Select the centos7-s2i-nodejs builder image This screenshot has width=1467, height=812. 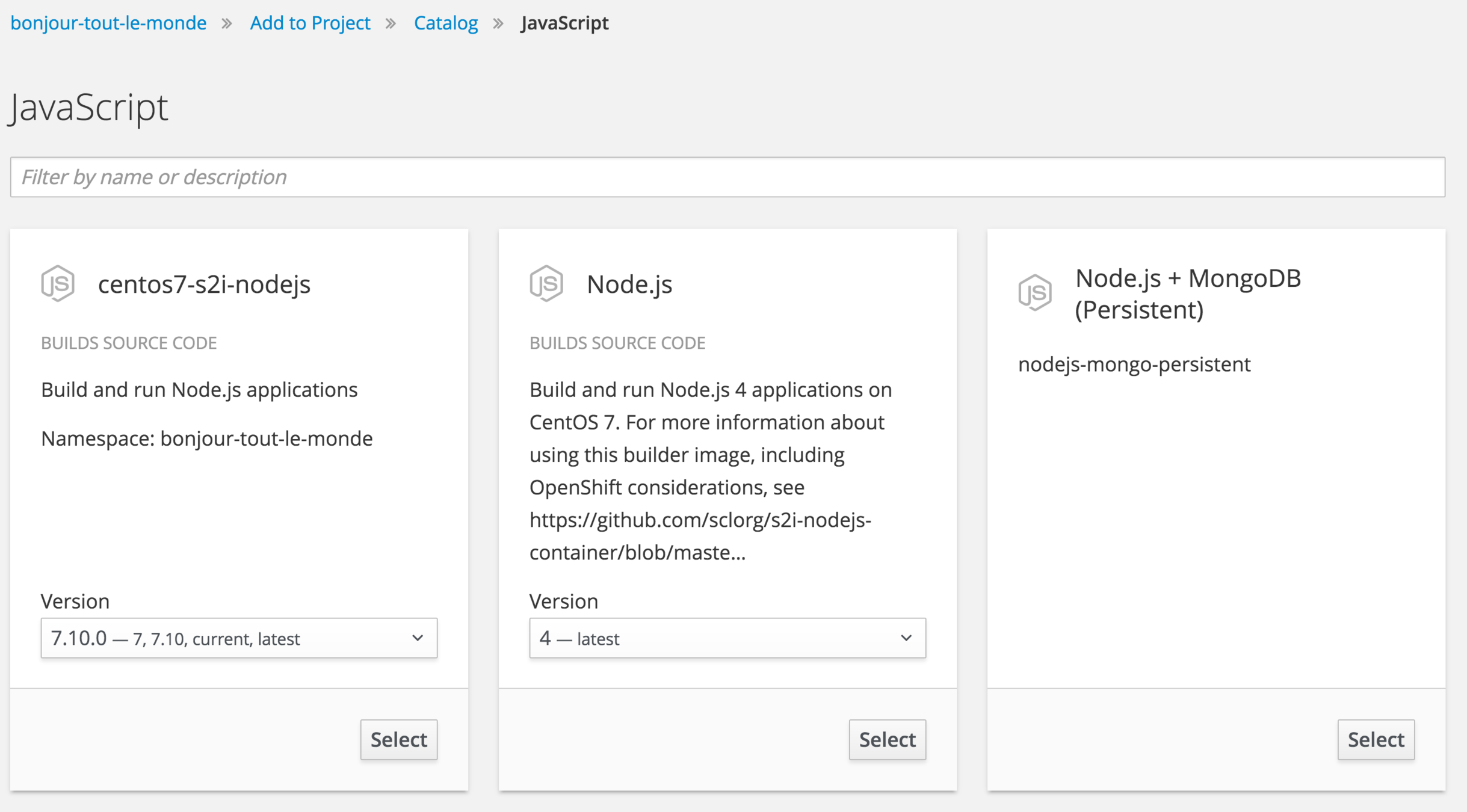pos(398,739)
